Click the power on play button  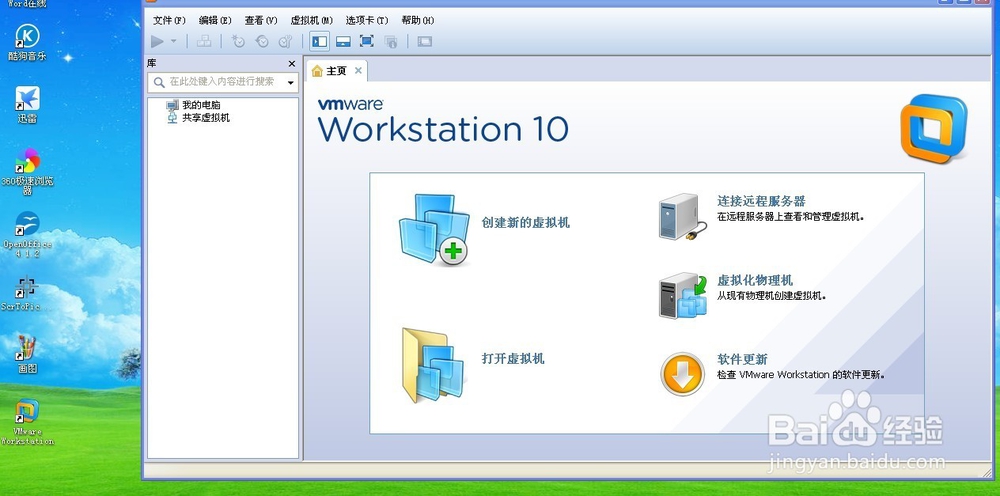[x=157, y=41]
